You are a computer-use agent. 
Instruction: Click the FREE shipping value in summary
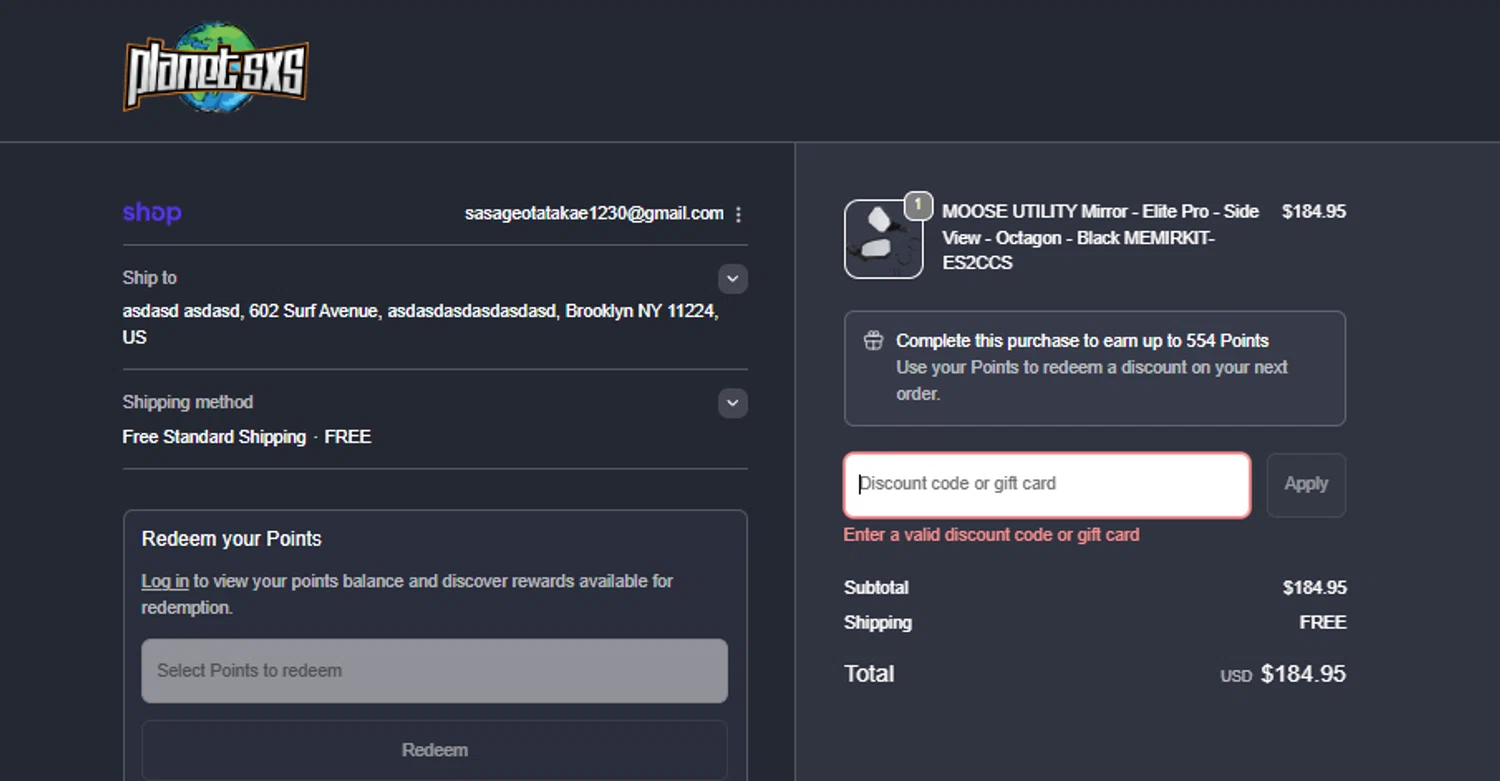tap(1322, 623)
